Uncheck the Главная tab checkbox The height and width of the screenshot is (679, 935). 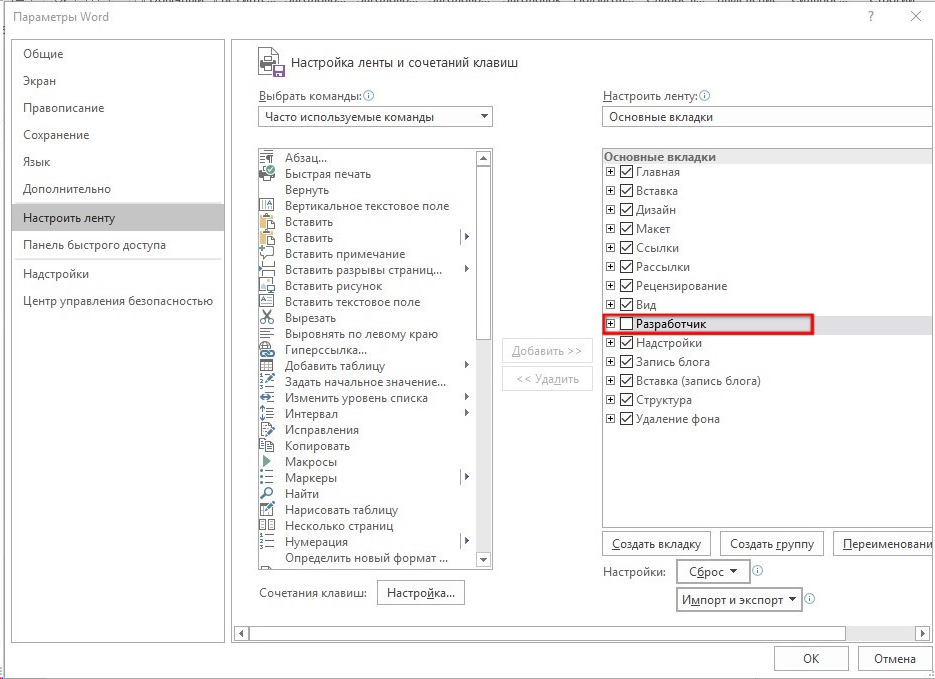(x=626, y=172)
